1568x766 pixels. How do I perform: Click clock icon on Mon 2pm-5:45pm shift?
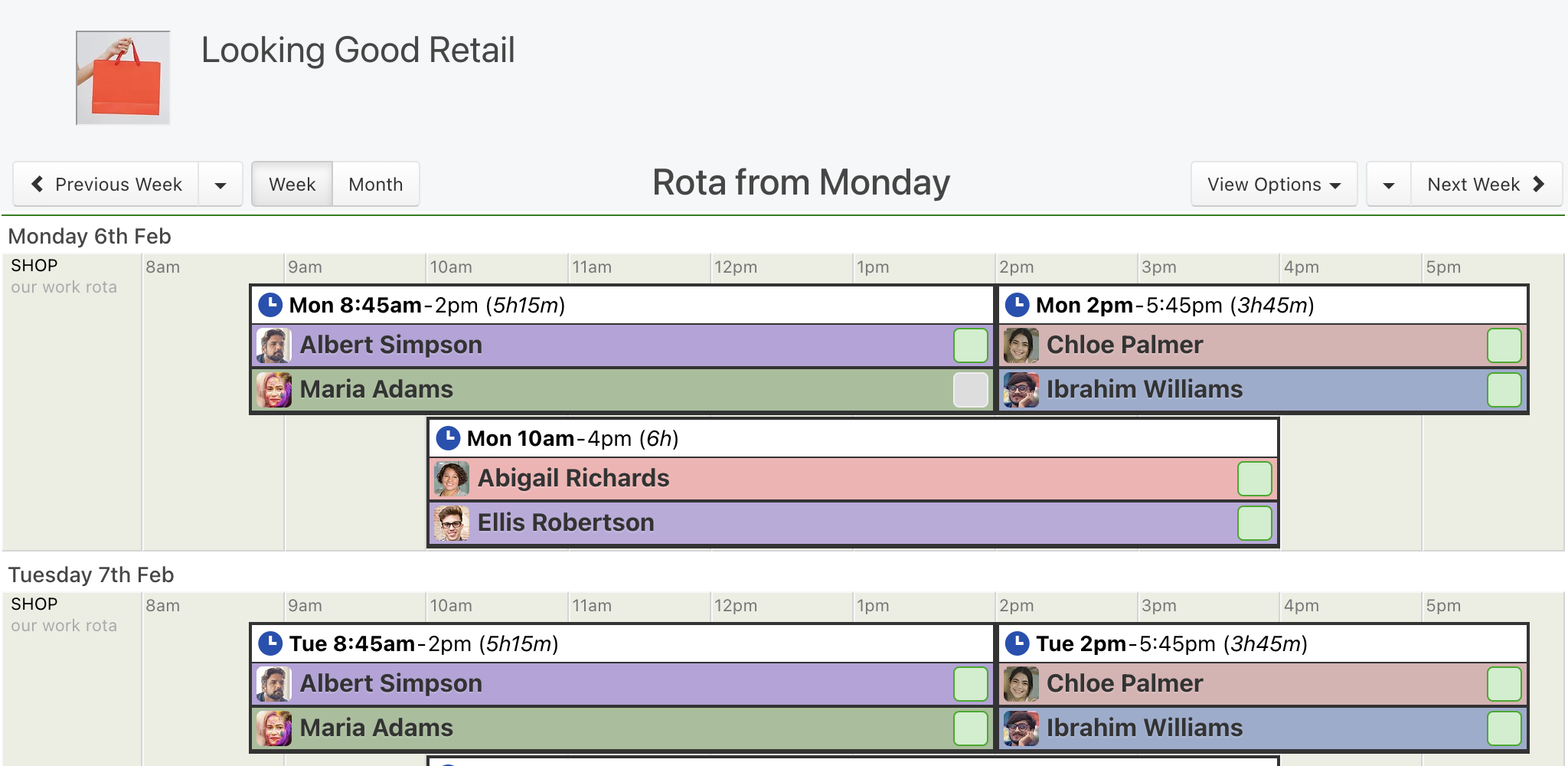tap(1017, 305)
